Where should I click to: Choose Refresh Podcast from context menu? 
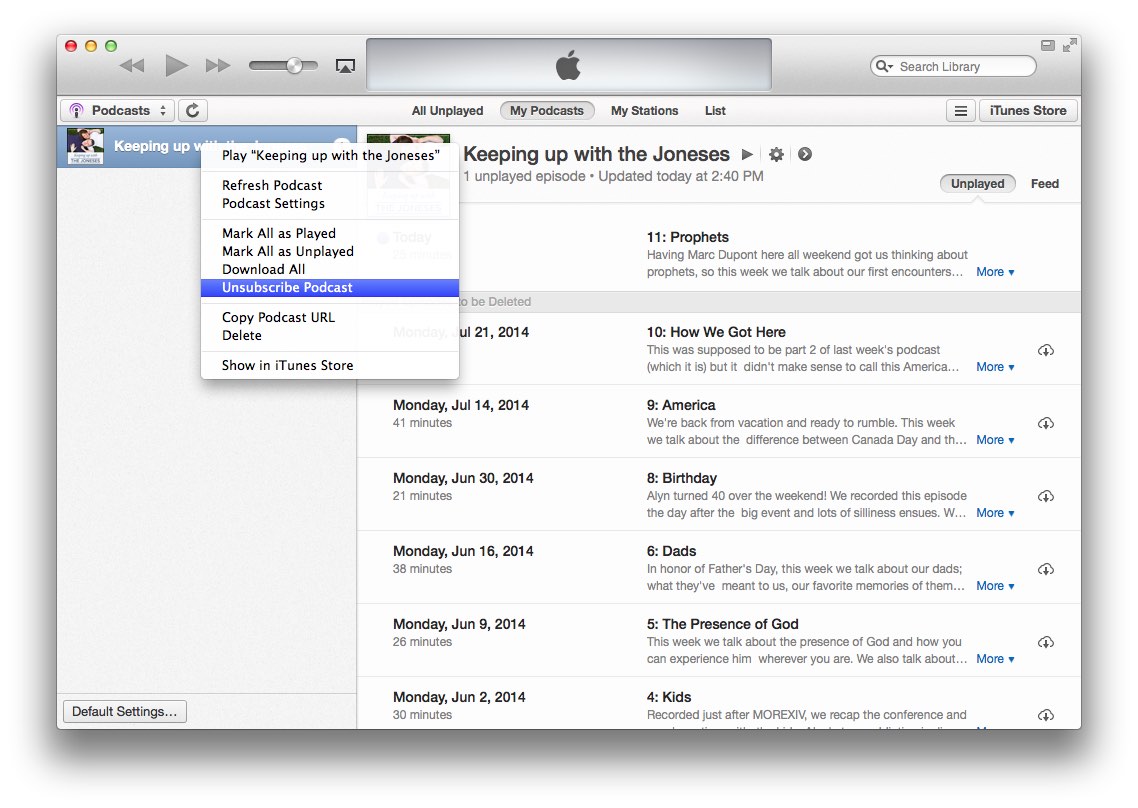(x=330, y=185)
